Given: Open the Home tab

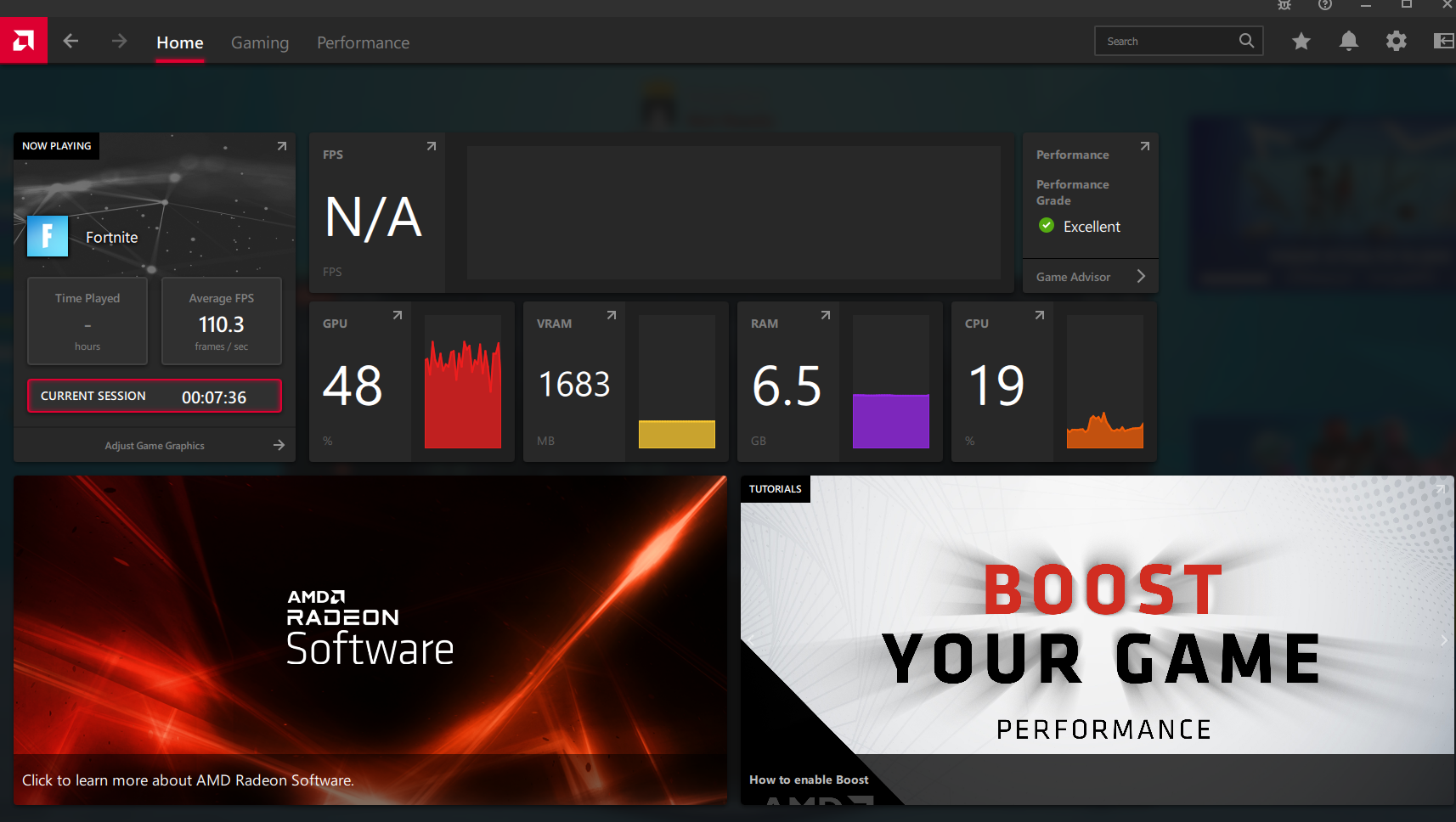Looking at the screenshot, I should [180, 42].
